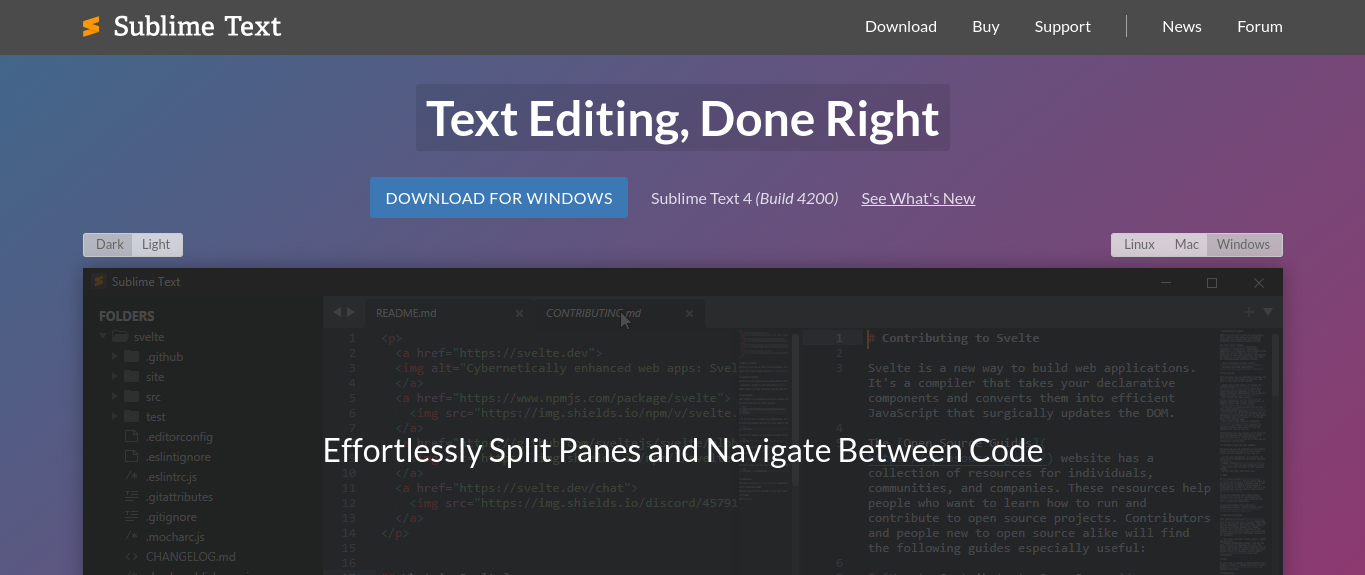The image size is (1365, 575).
Task: Click the .eslintrc.js comment-style file icon
Action: tap(131, 477)
